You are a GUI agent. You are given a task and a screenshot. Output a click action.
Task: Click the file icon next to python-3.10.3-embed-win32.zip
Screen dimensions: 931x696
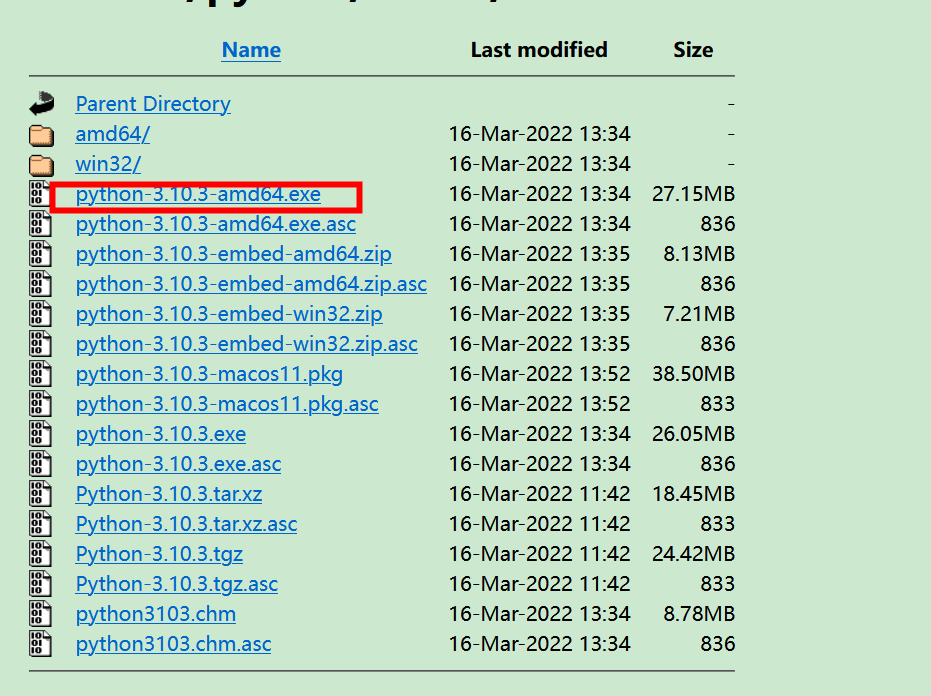[x=40, y=314]
